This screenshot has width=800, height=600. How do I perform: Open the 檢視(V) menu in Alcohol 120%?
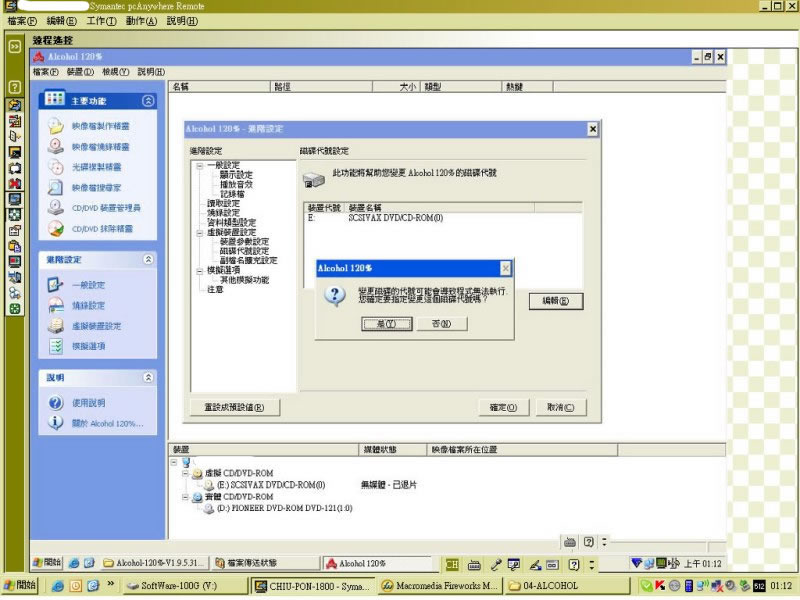coord(116,72)
